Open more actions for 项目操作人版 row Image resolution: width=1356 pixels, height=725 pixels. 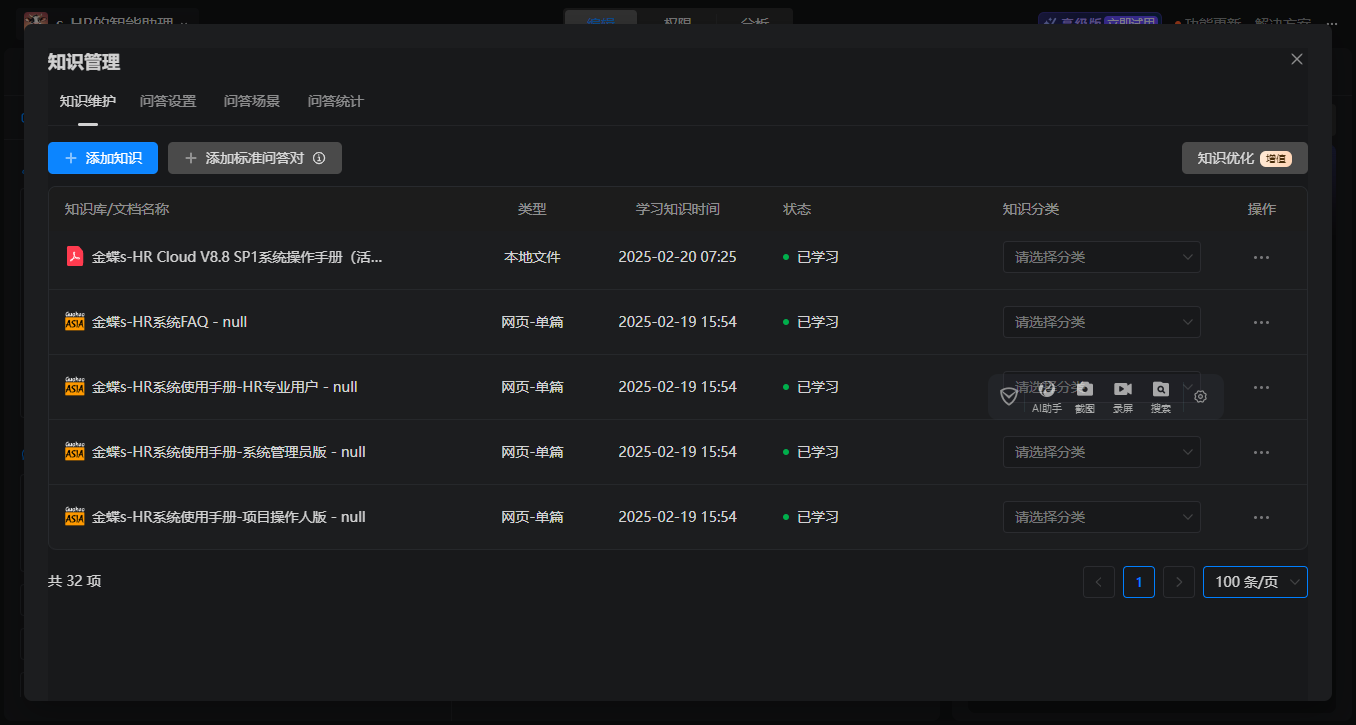pyautogui.click(x=1261, y=517)
